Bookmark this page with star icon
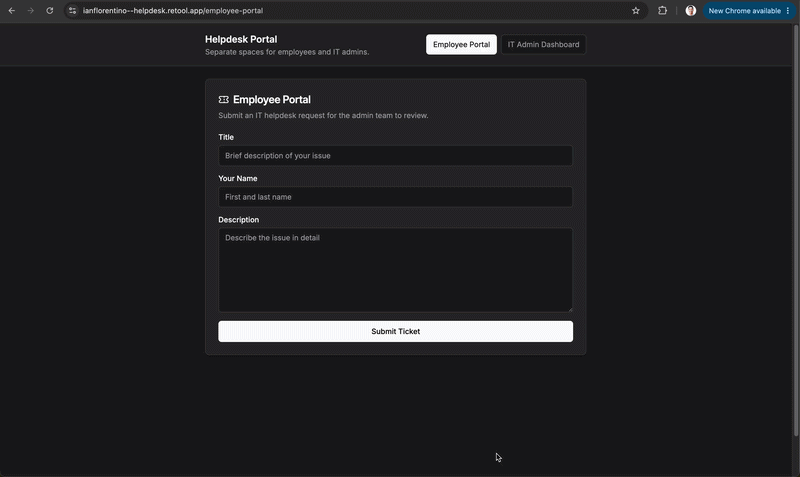800x477 pixels. click(636, 11)
